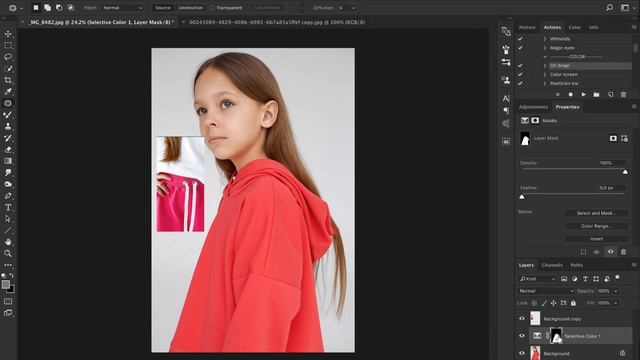Select the Horizontal Type tool

coord(8,207)
